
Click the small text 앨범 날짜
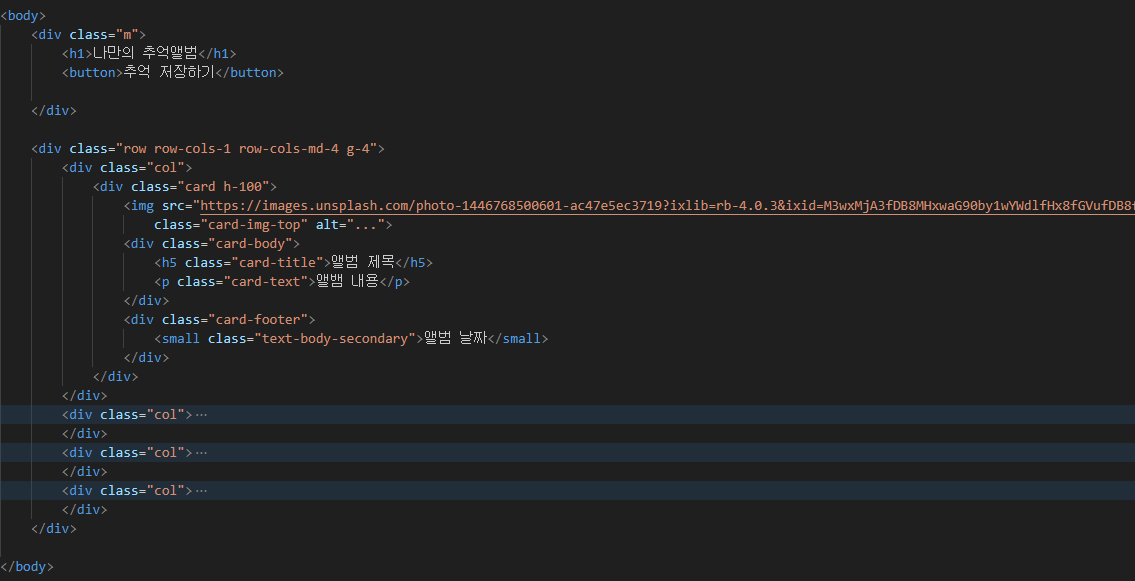(455, 339)
